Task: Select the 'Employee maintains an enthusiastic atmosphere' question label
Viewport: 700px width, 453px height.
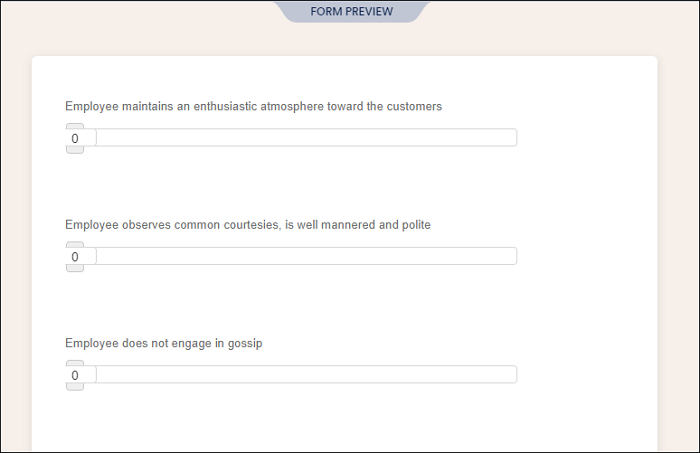Action: point(254,106)
